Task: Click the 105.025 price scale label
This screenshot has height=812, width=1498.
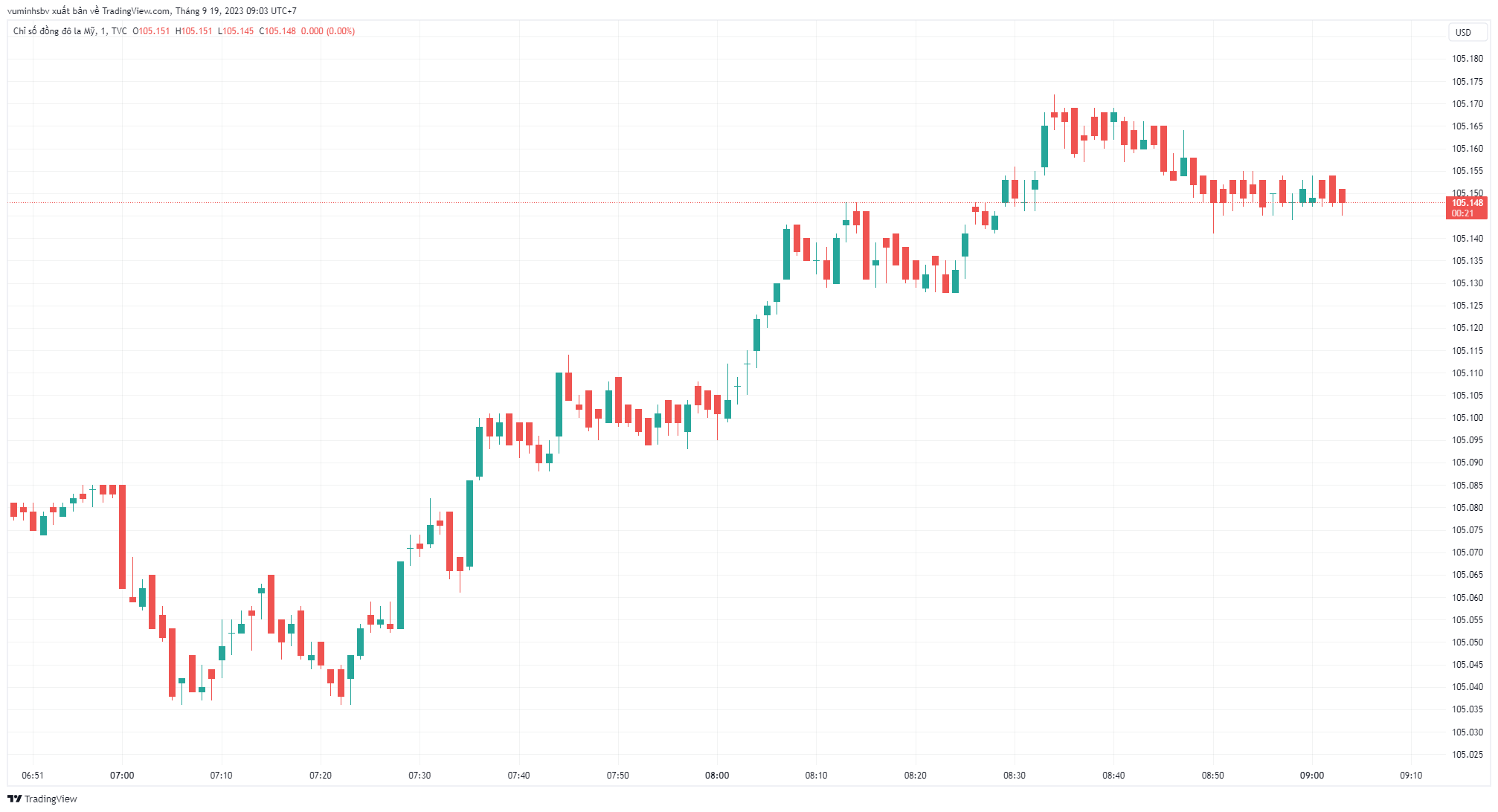Action: coord(1467,754)
